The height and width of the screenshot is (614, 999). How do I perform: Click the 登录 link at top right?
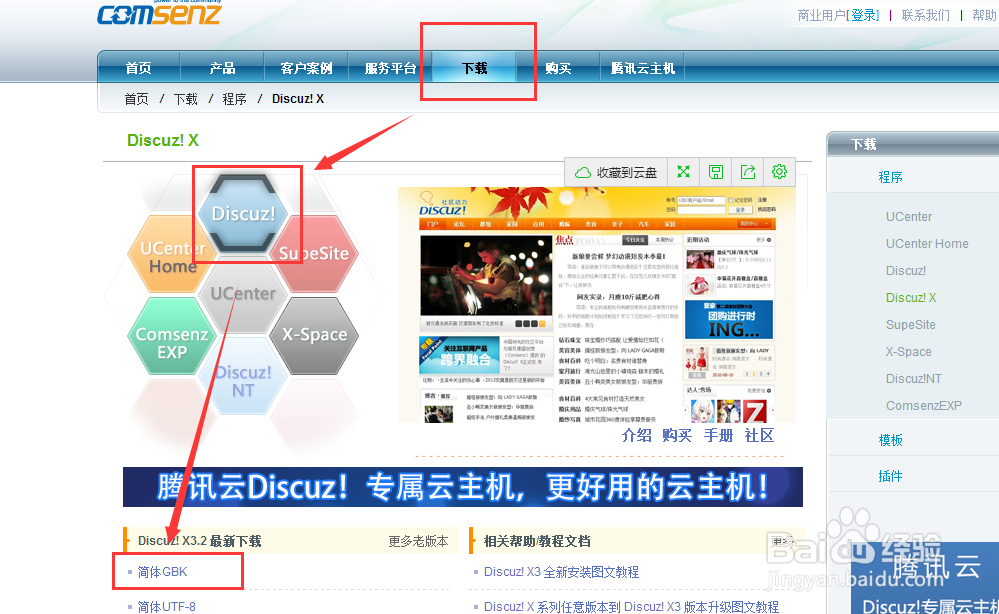coord(865,15)
